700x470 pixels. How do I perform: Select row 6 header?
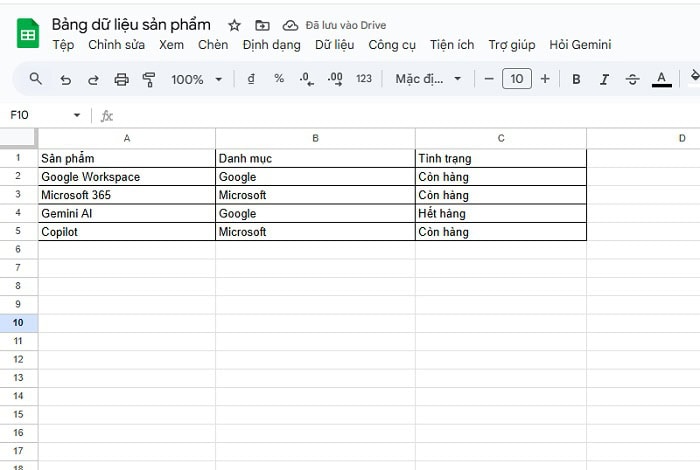click(18, 249)
